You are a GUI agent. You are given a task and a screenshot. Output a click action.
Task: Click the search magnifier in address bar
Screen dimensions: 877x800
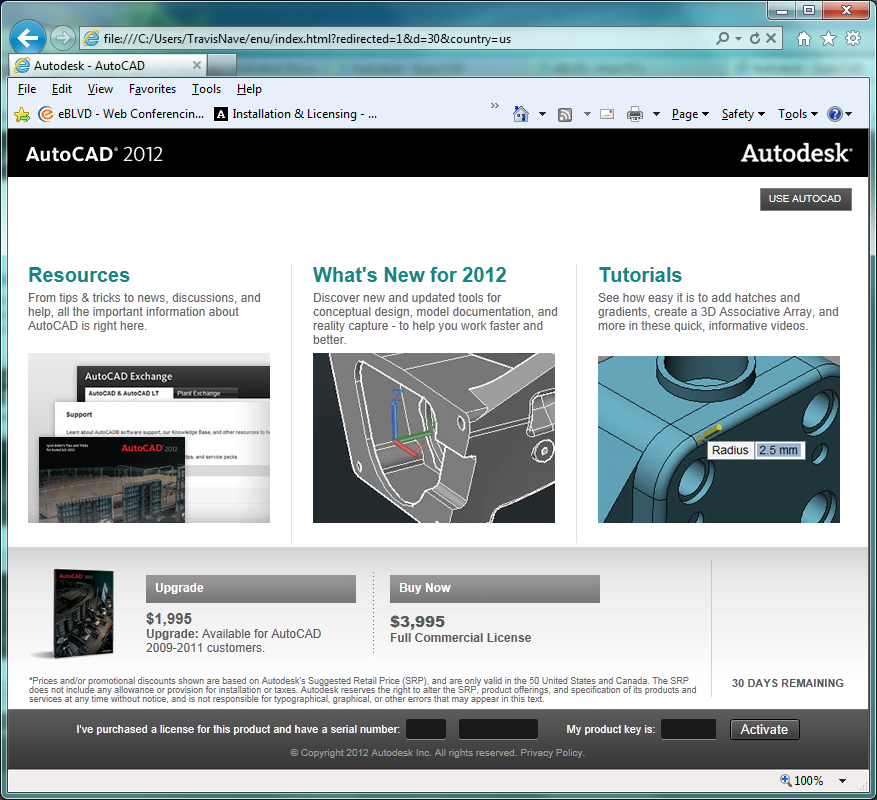(723, 38)
